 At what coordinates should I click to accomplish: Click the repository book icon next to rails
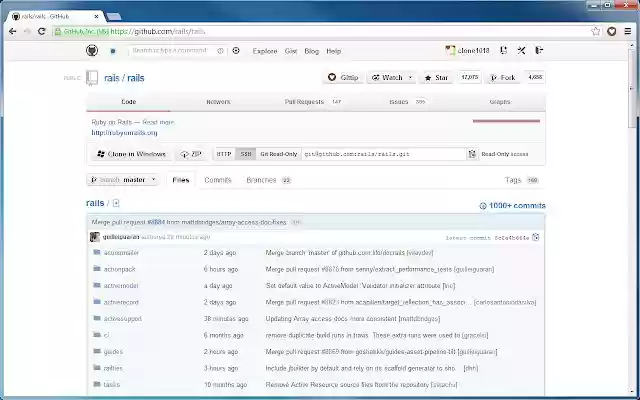92,78
